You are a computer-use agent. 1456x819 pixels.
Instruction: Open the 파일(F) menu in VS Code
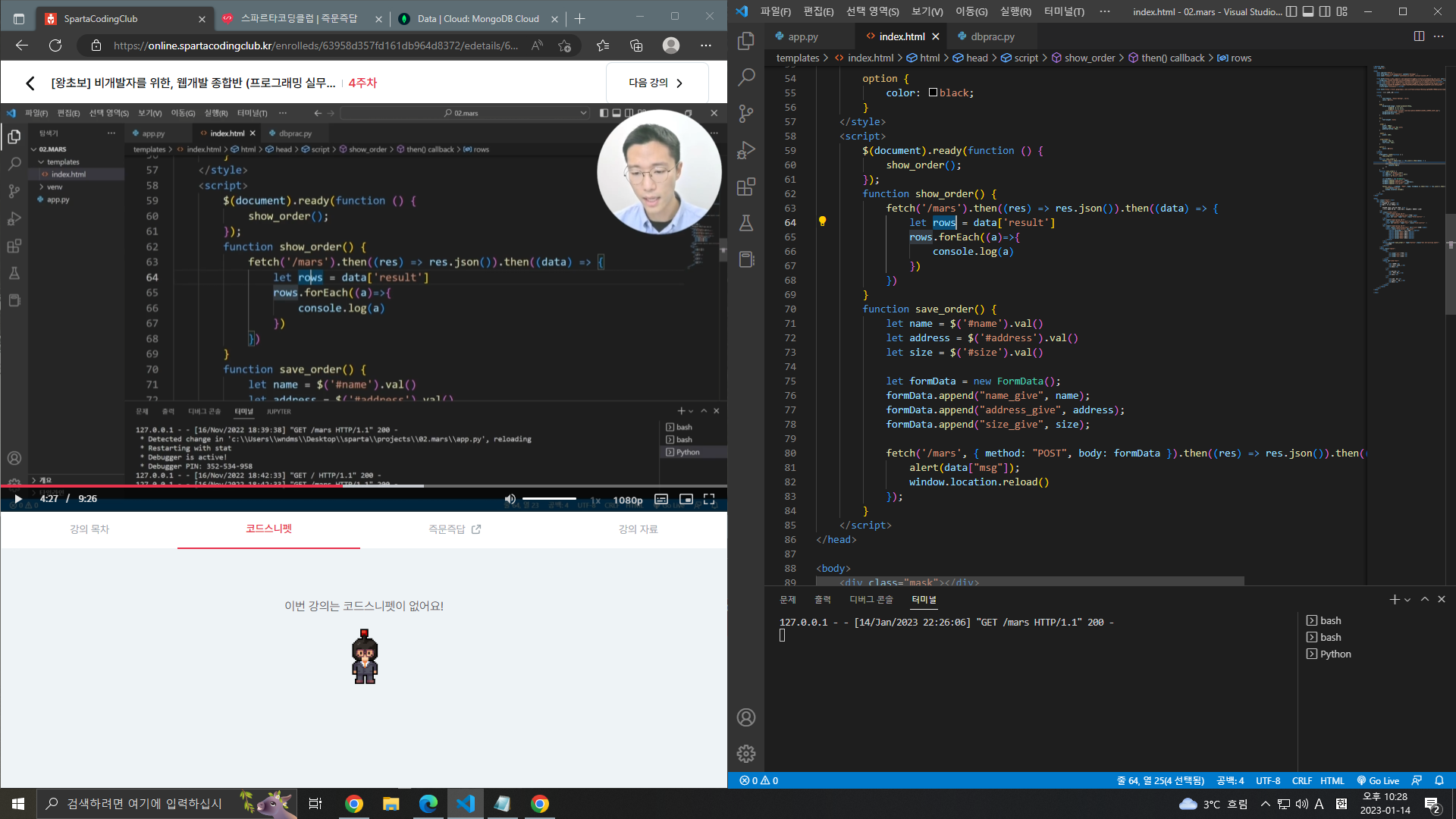pos(776,11)
